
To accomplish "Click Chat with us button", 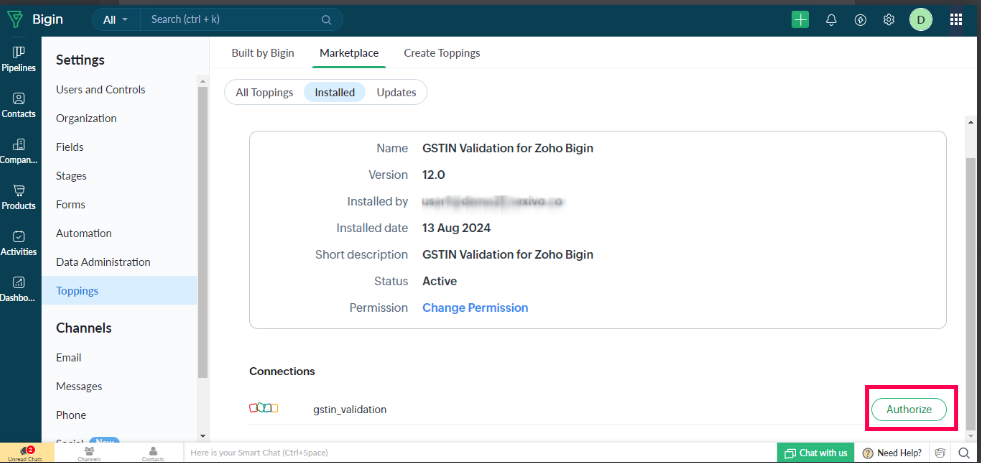I will 816,452.
